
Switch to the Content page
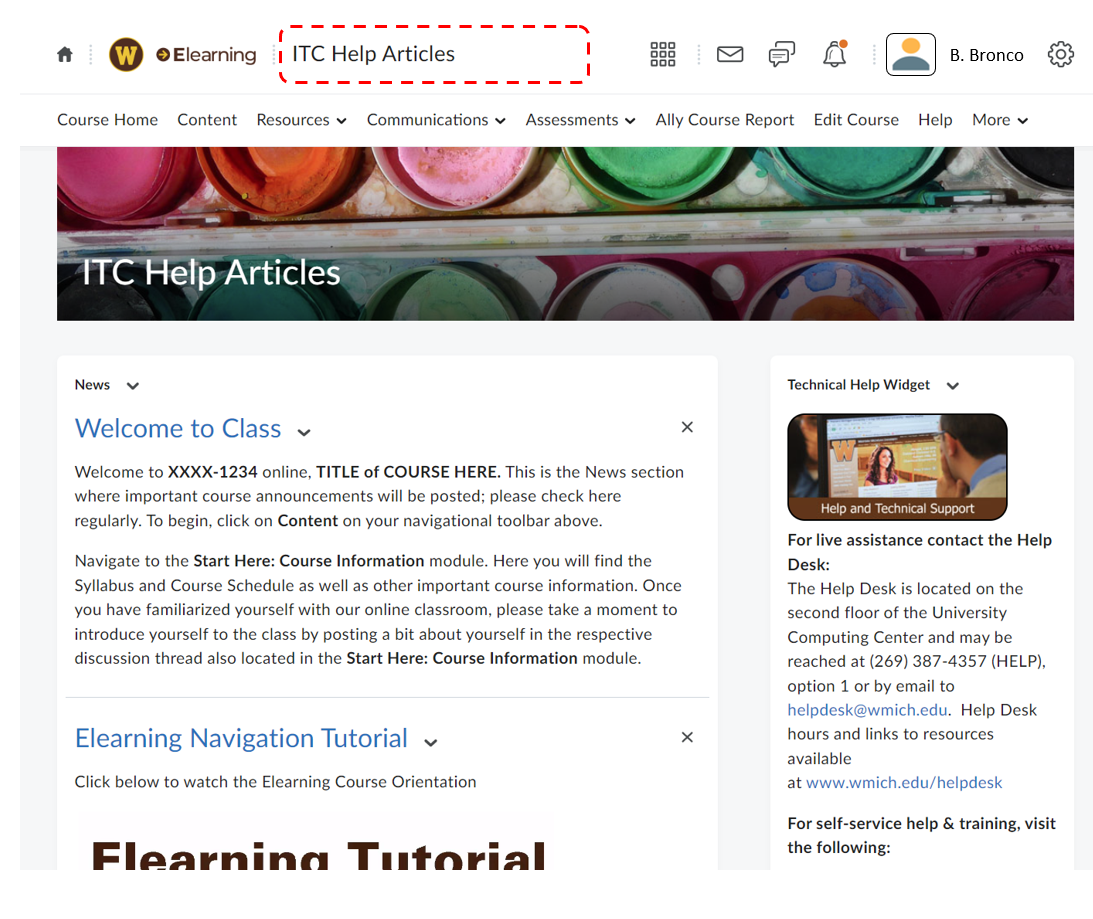coord(207,120)
